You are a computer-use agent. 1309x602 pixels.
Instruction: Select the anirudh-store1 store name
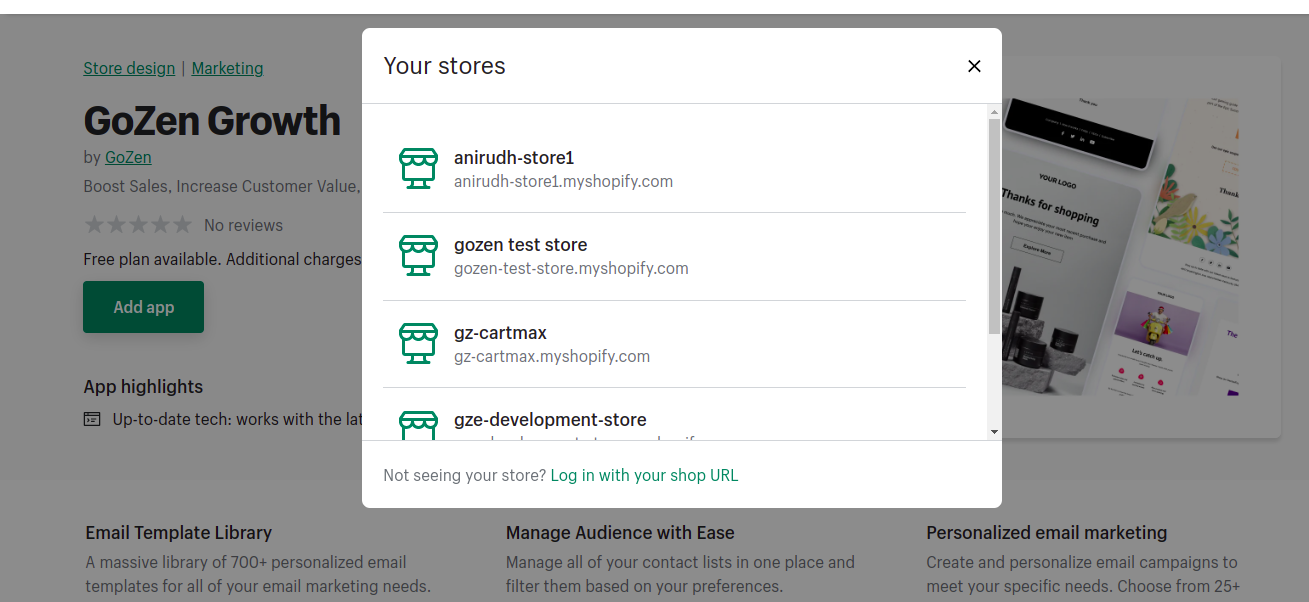click(514, 158)
